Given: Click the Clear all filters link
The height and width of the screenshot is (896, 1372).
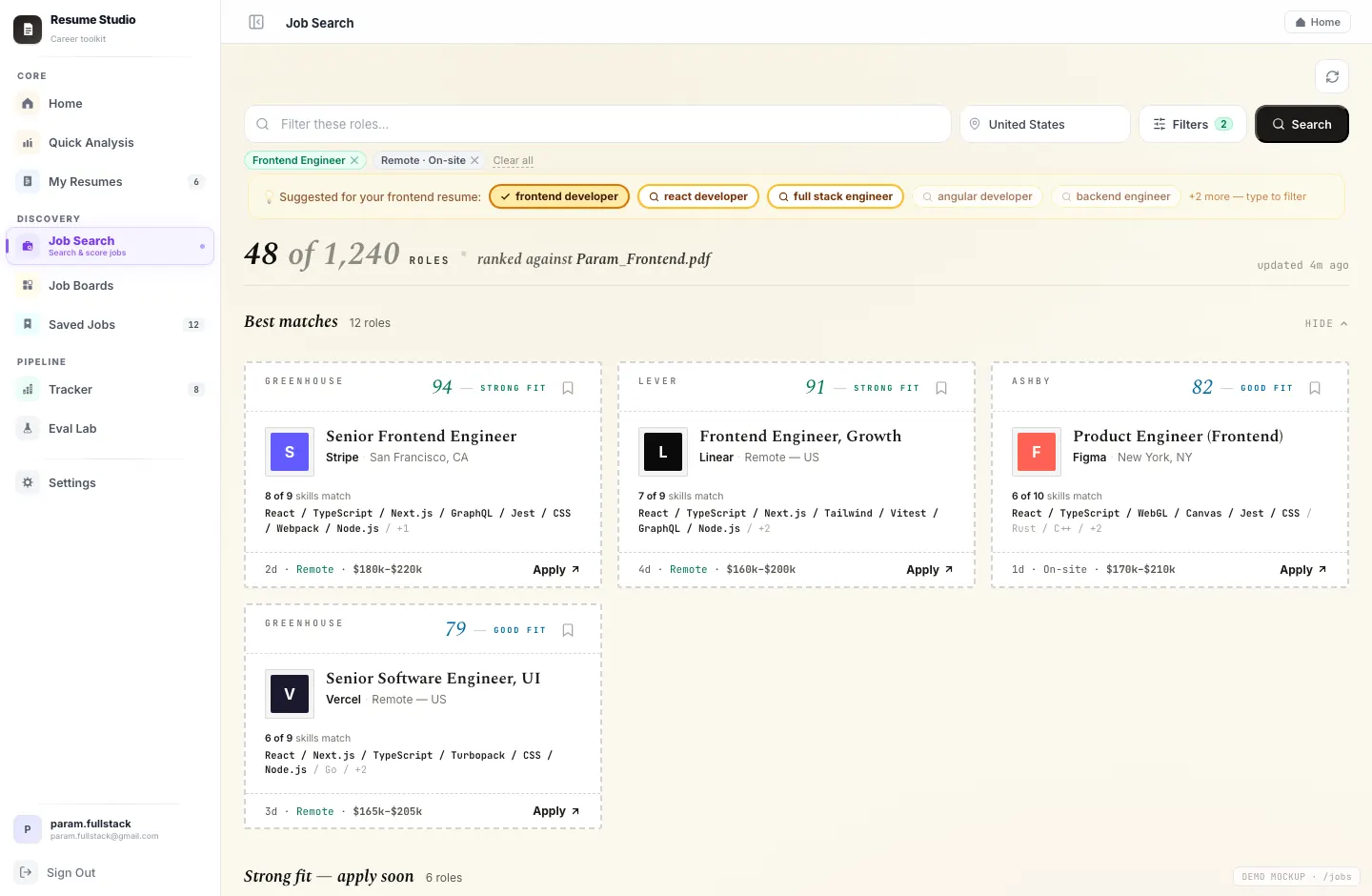Looking at the screenshot, I should 513,160.
